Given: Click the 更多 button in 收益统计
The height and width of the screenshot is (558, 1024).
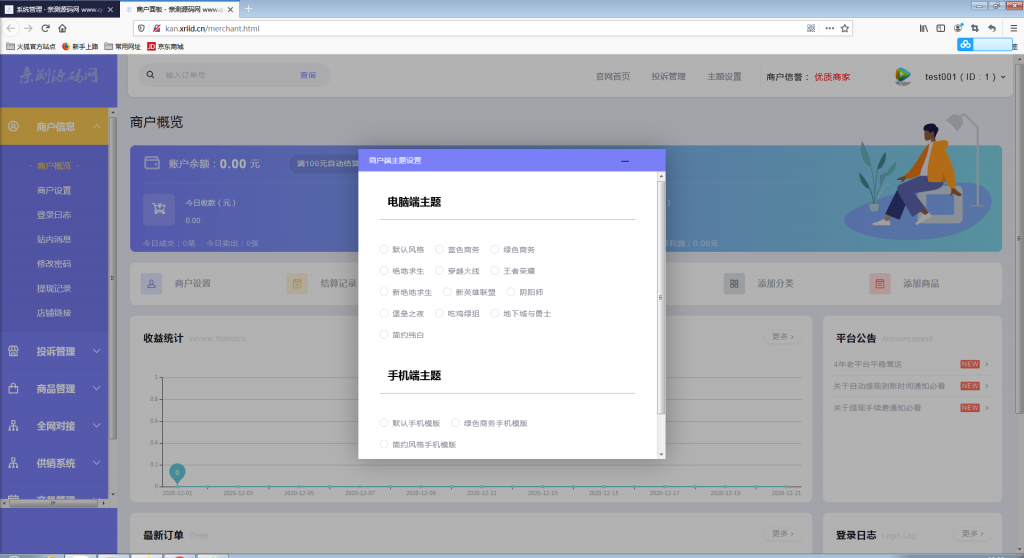Looking at the screenshot, I should coord(783,337).
